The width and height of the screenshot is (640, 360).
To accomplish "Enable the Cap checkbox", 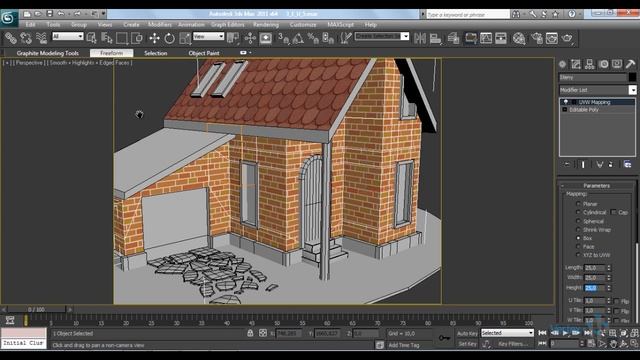I will [x=613, y=212].
